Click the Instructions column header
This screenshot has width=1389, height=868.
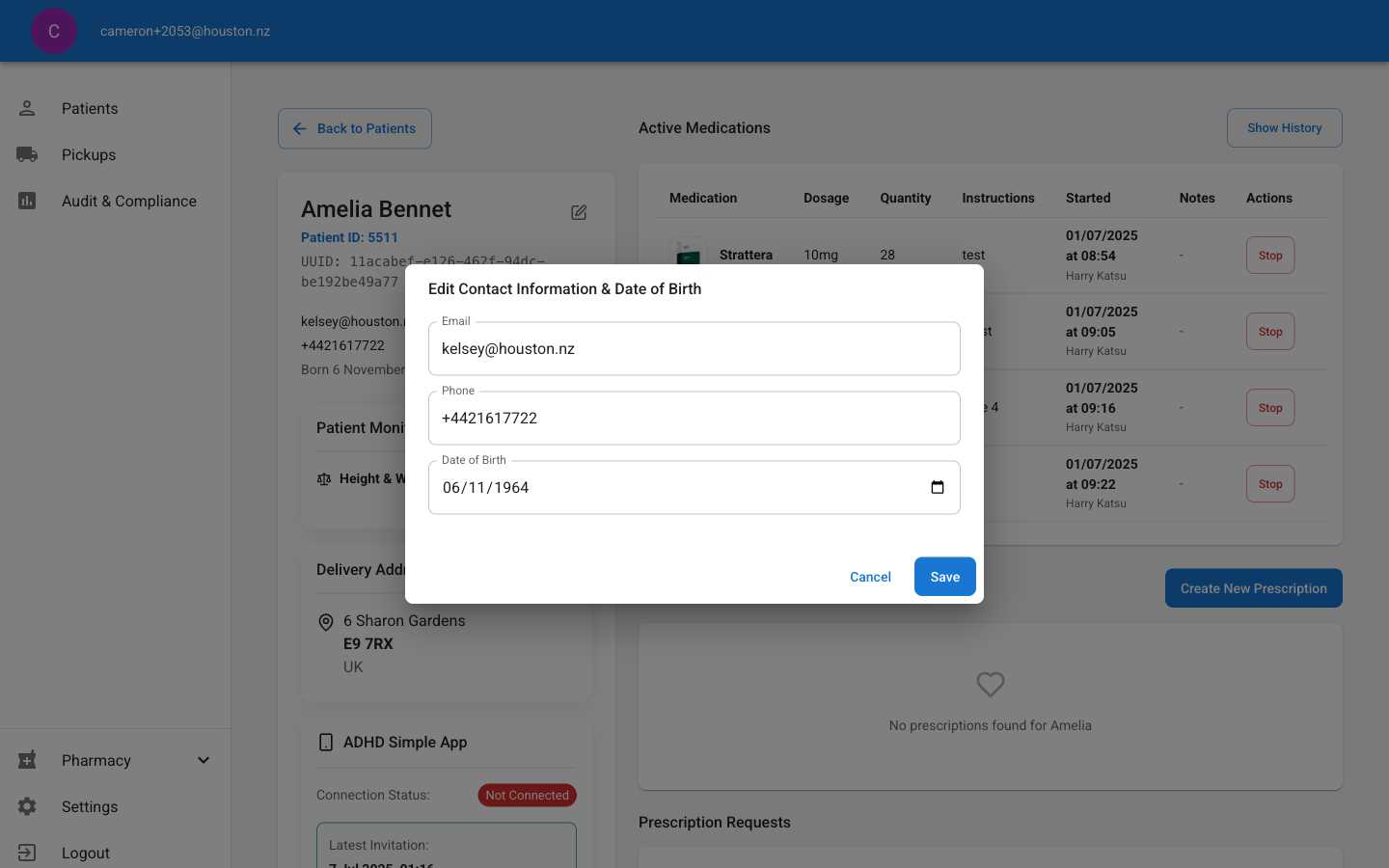pos(998,198)
